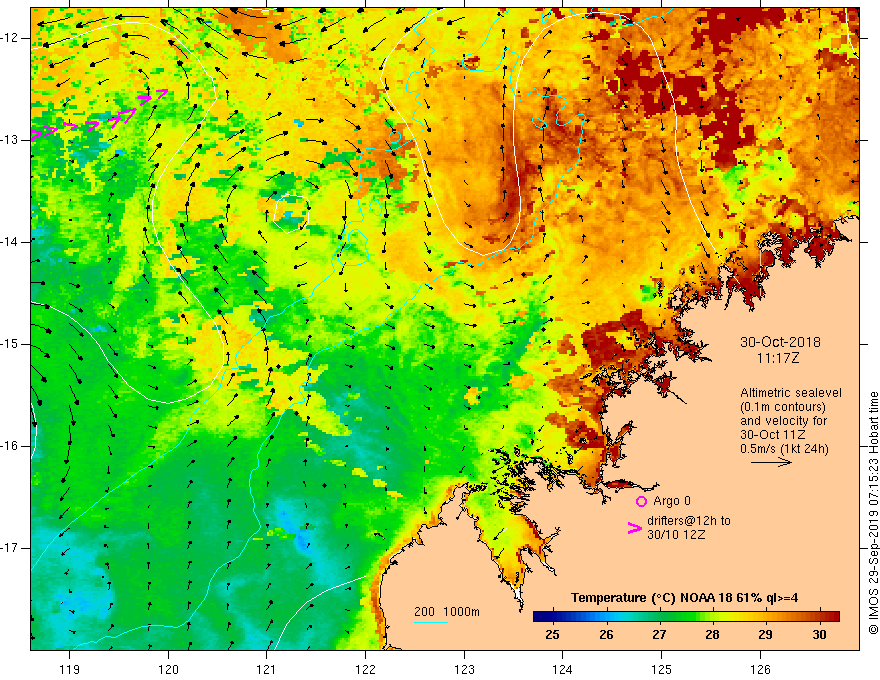Click longitude axis label 126
The image size is (880, 680).
pyautogui.click(x=760, y=669)
